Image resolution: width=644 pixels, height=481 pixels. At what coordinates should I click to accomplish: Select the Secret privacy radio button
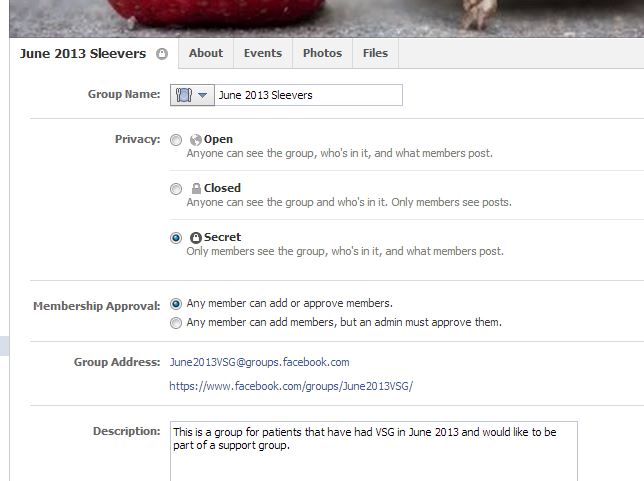click(176, 238)
